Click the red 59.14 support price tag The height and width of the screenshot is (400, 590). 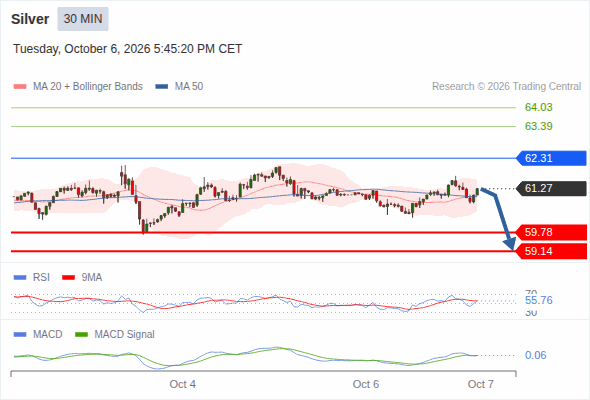551,251
